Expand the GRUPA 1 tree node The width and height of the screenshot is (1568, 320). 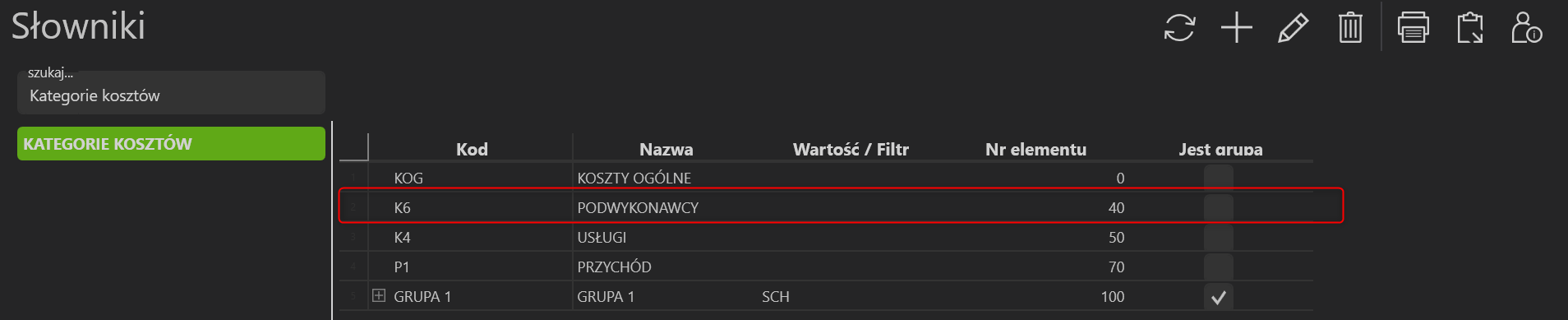coord(378,295)
